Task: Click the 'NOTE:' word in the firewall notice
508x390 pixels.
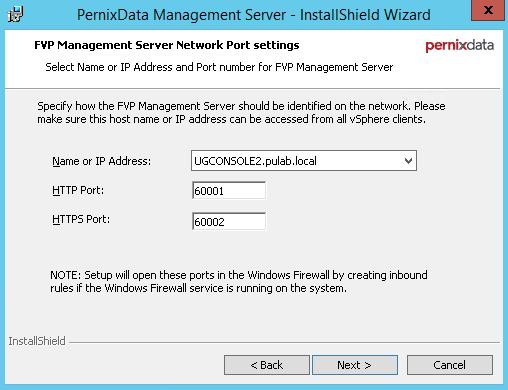Action: coord(66,275)
